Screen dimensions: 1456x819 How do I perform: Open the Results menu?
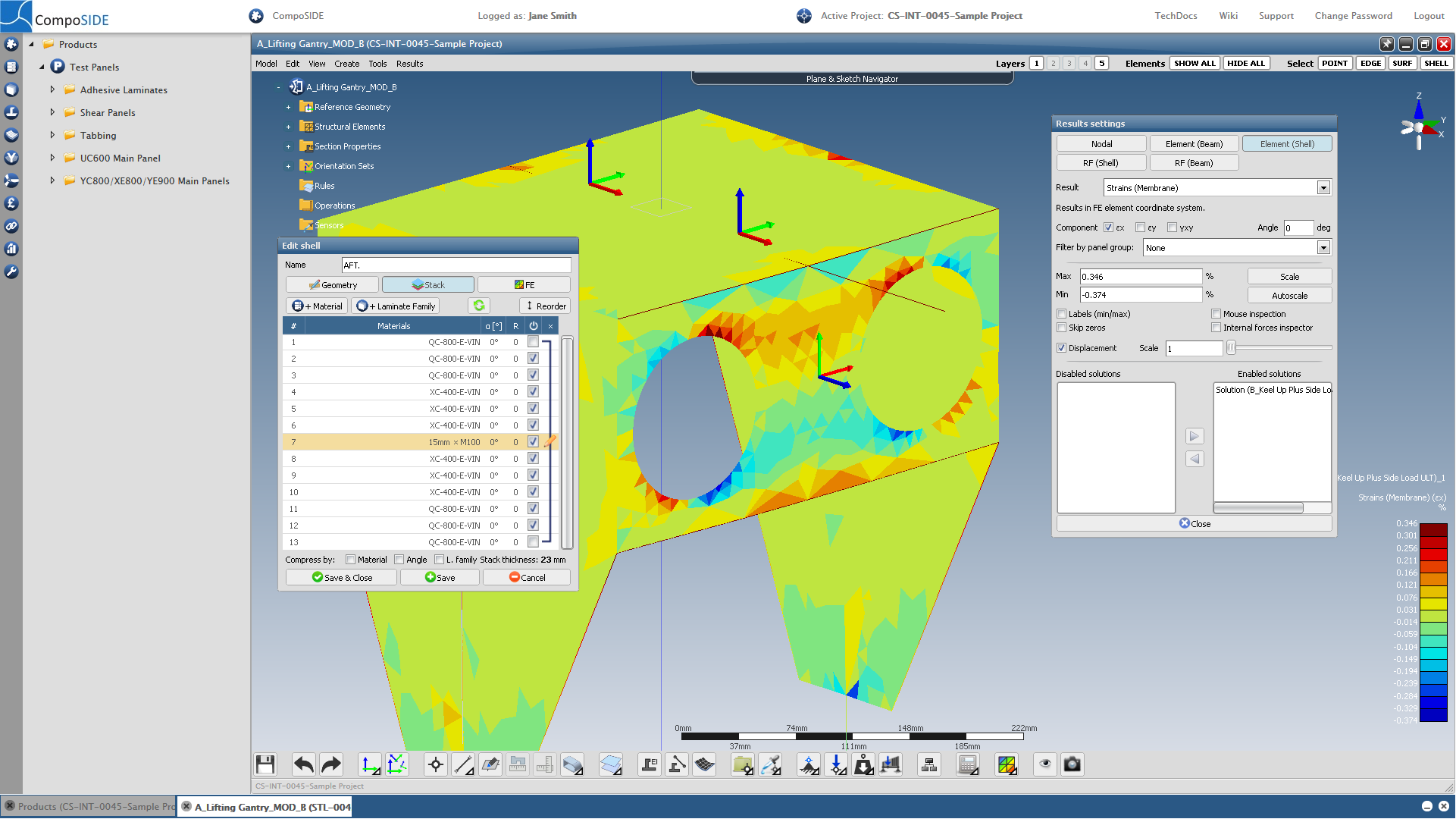click(x=409, y=64)
